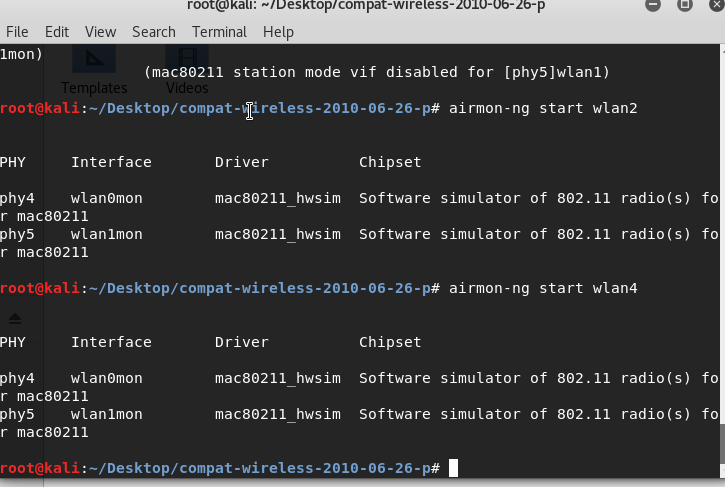Click the eject icon behind the terminal

point(15,319)
